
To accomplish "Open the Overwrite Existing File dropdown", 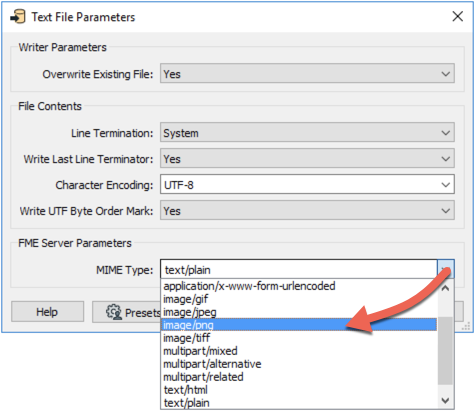I will coord(307,74).
